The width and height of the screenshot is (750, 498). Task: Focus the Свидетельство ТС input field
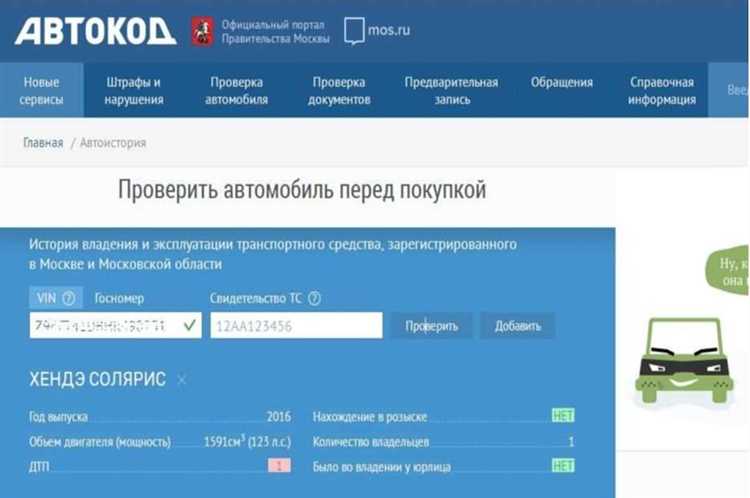pos(297,325)
